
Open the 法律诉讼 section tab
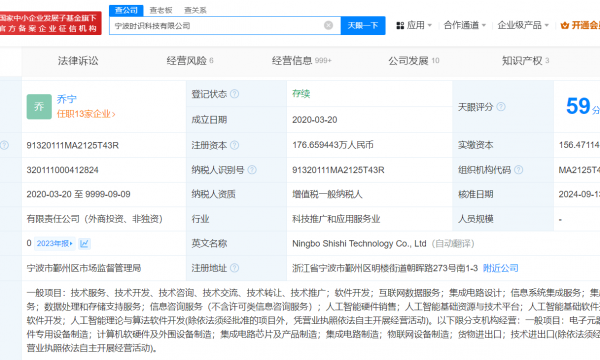click(78, 60)
